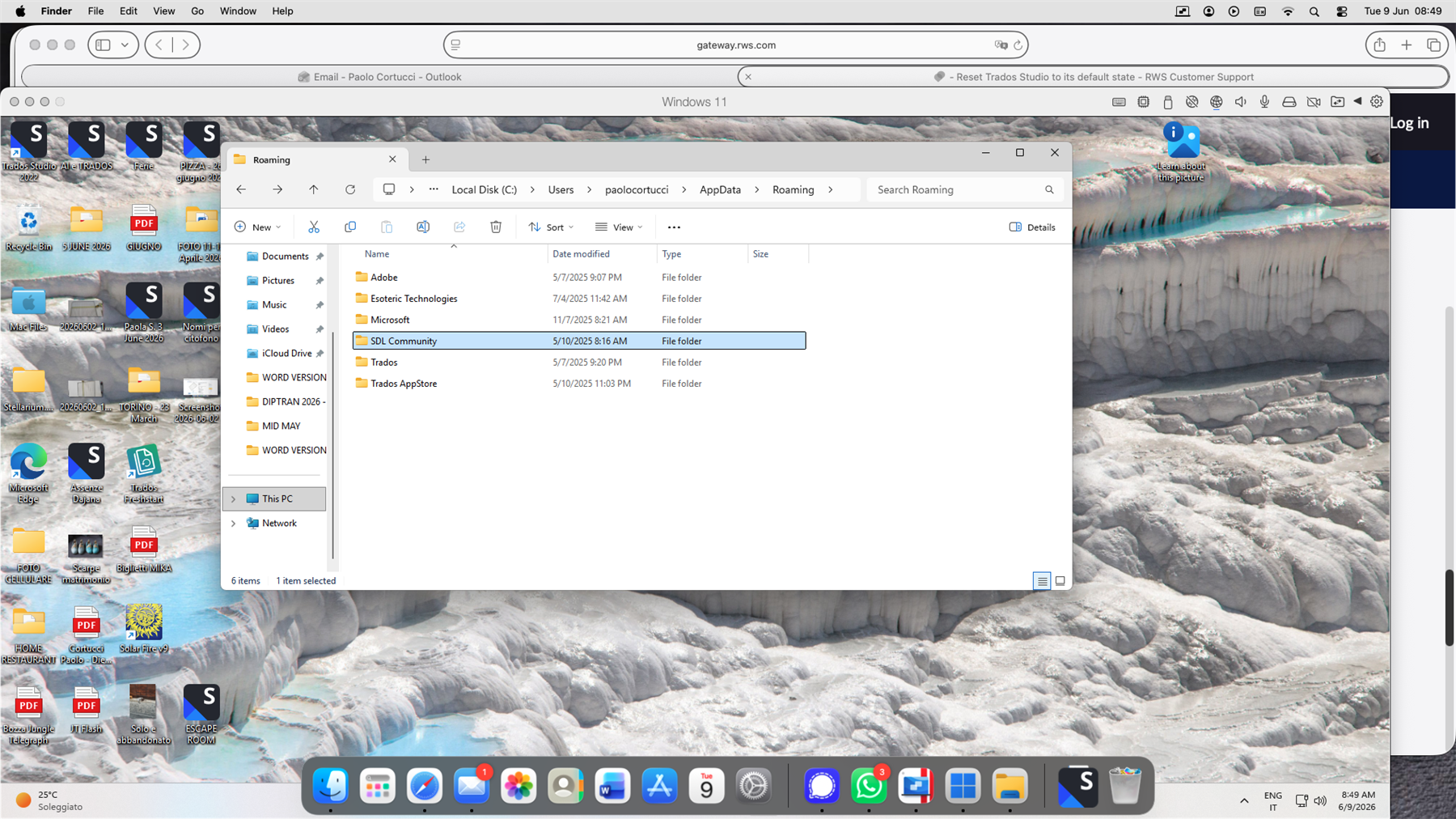This screenshot has width=1456, height=819.
Task: Open iCloud Drive in navigation pane
Action: point(285,354)
